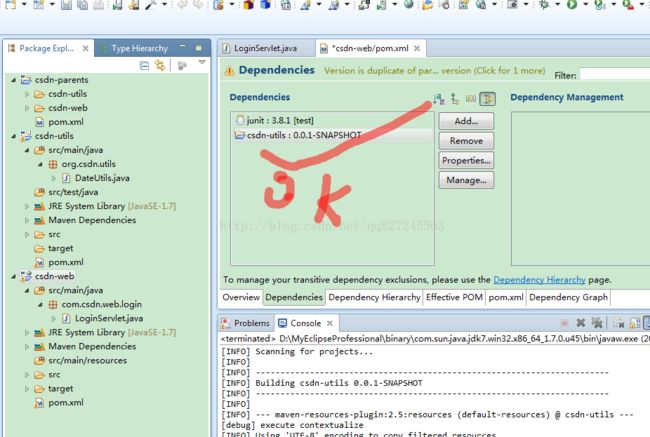Screen dimensions: 650x437
Task: Toggle Link with Editor in Package Explorer
Action: tap(160, 66)
